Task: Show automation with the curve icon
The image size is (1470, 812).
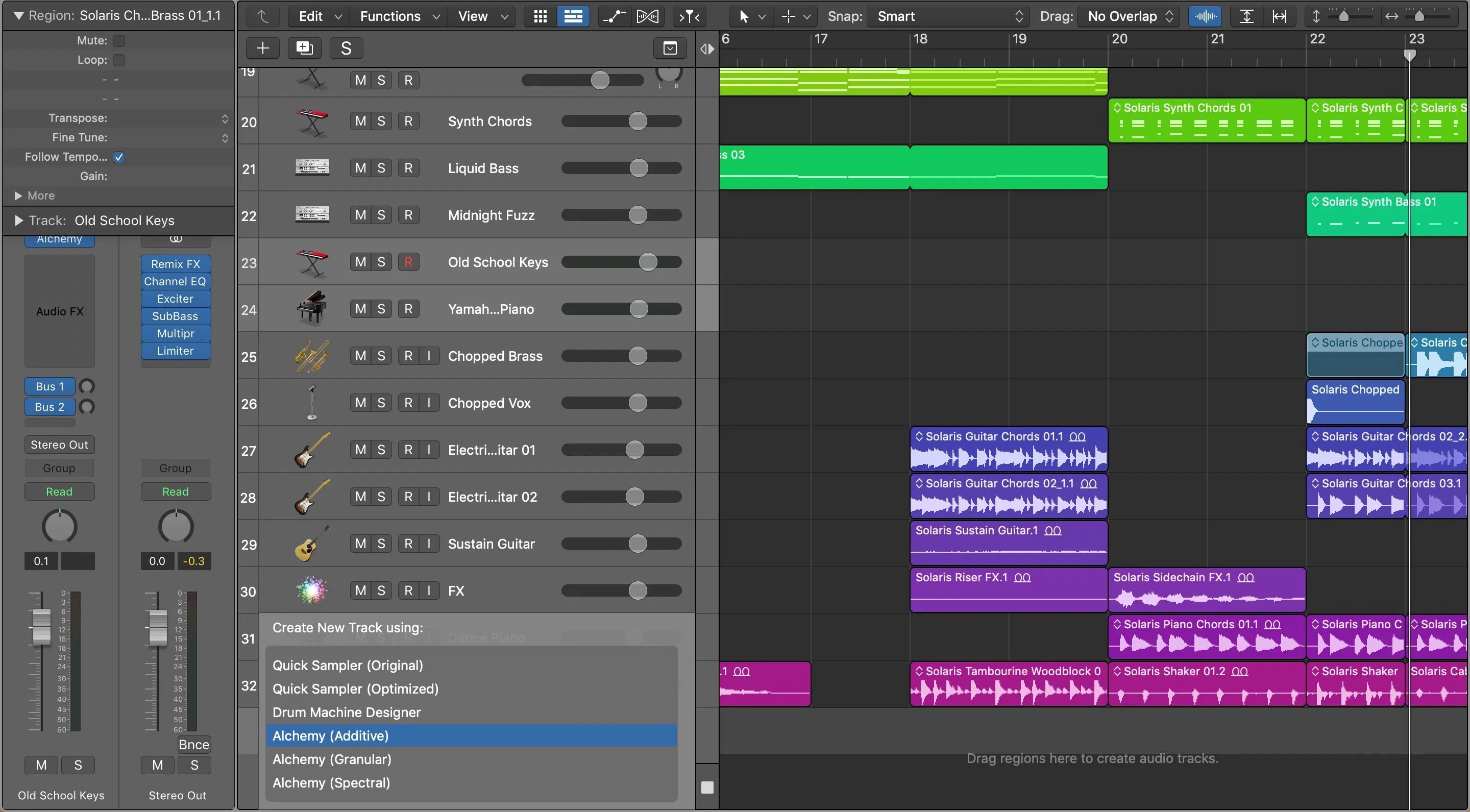Action: tap(614, 16)
